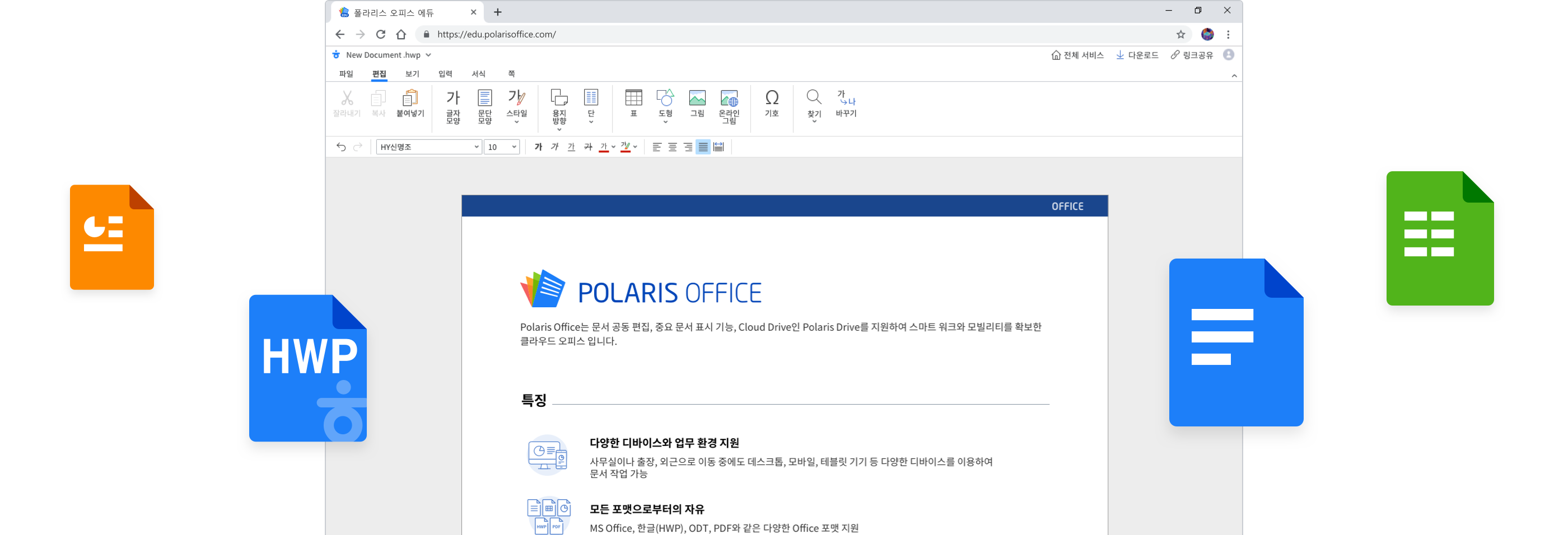
Task: Toggle italic formatting
Action: coord(554,147)
